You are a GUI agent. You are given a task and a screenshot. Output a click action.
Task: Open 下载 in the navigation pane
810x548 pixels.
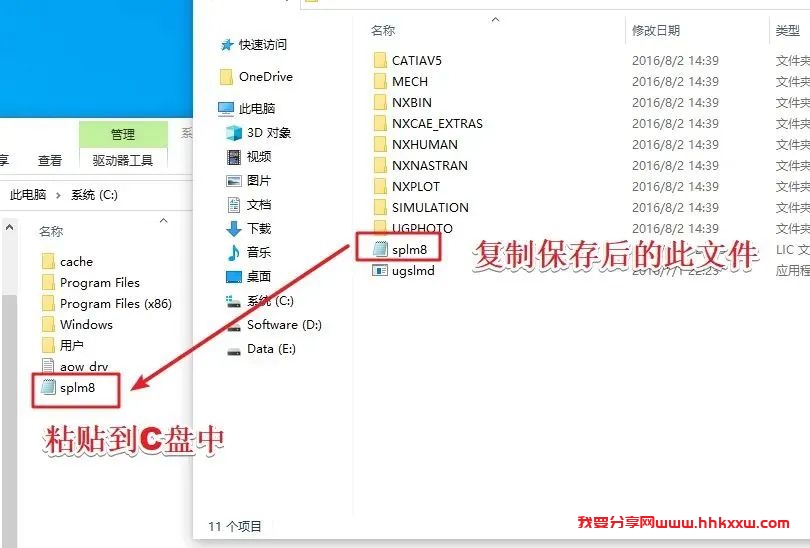[259, 228]
